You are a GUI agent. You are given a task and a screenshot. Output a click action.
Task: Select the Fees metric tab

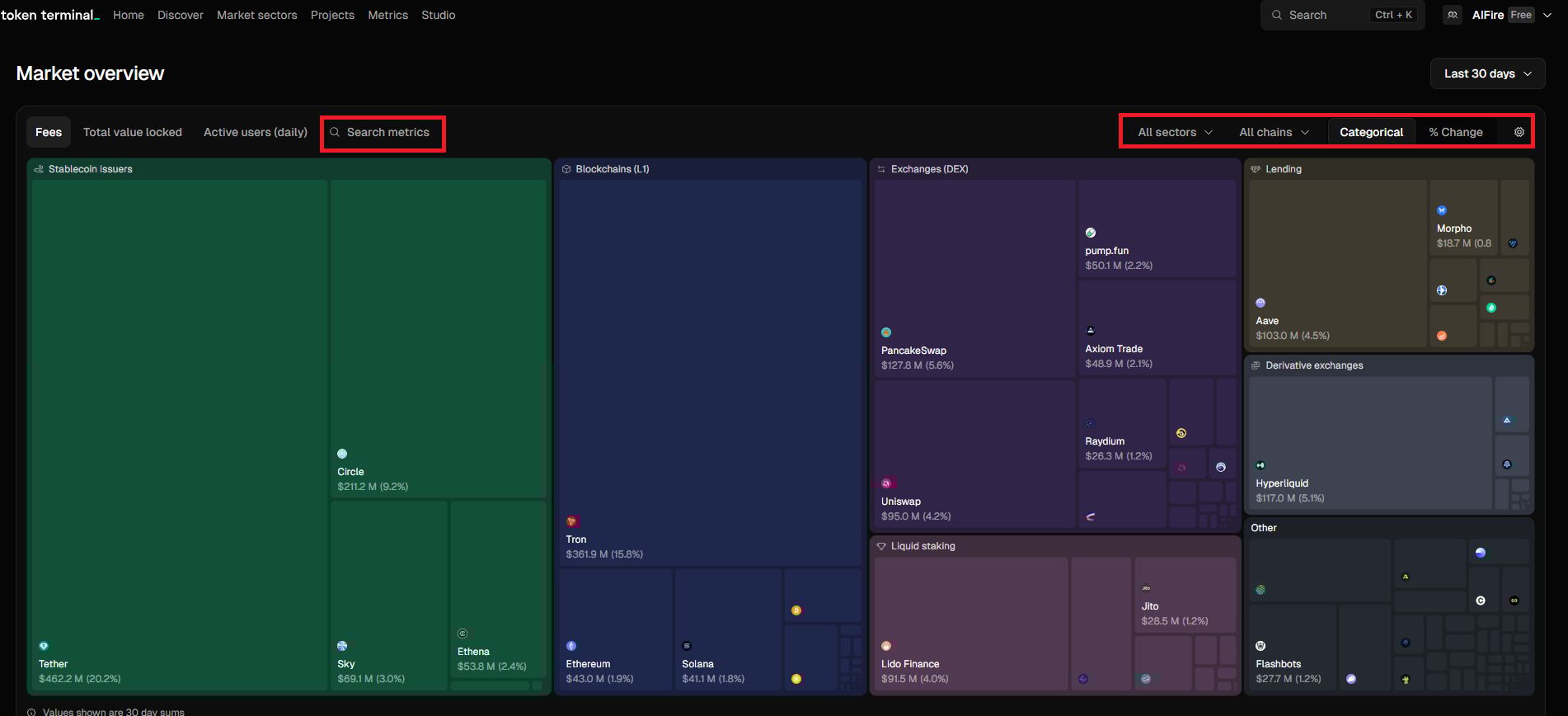click(x=49, y=132)
